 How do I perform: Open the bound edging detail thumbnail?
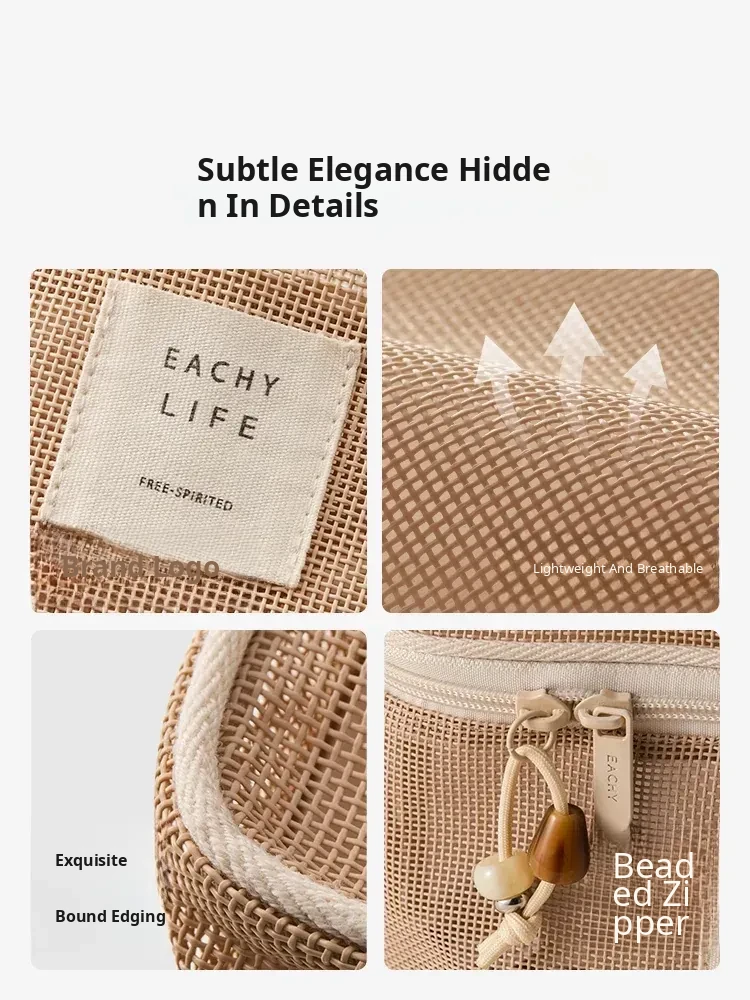click(198, 800)
